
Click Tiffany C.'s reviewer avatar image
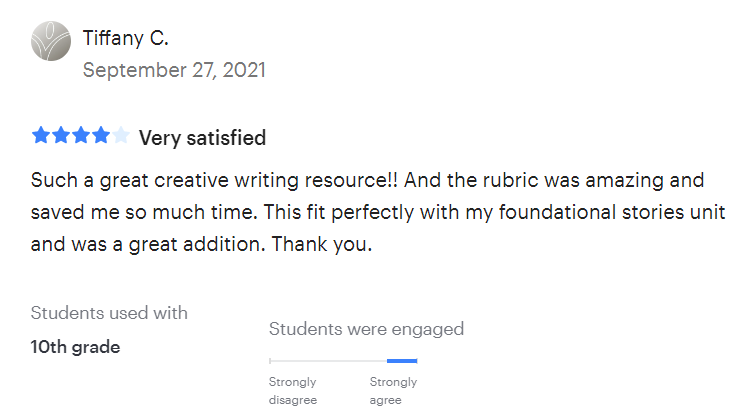pyautogui.click(x=51, y=41)
